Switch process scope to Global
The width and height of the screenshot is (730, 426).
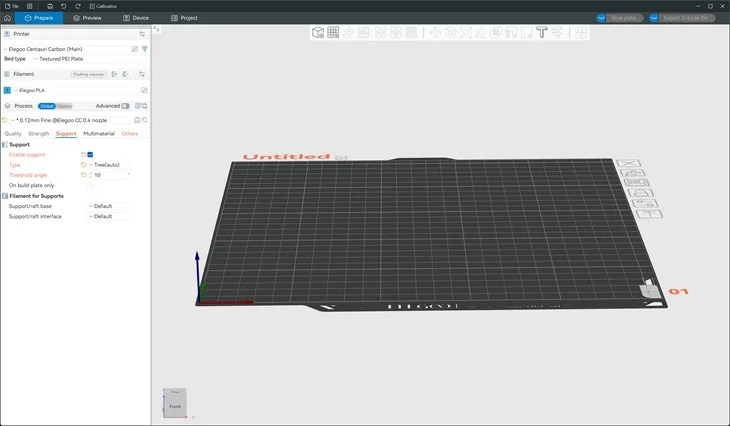[47, 106]
